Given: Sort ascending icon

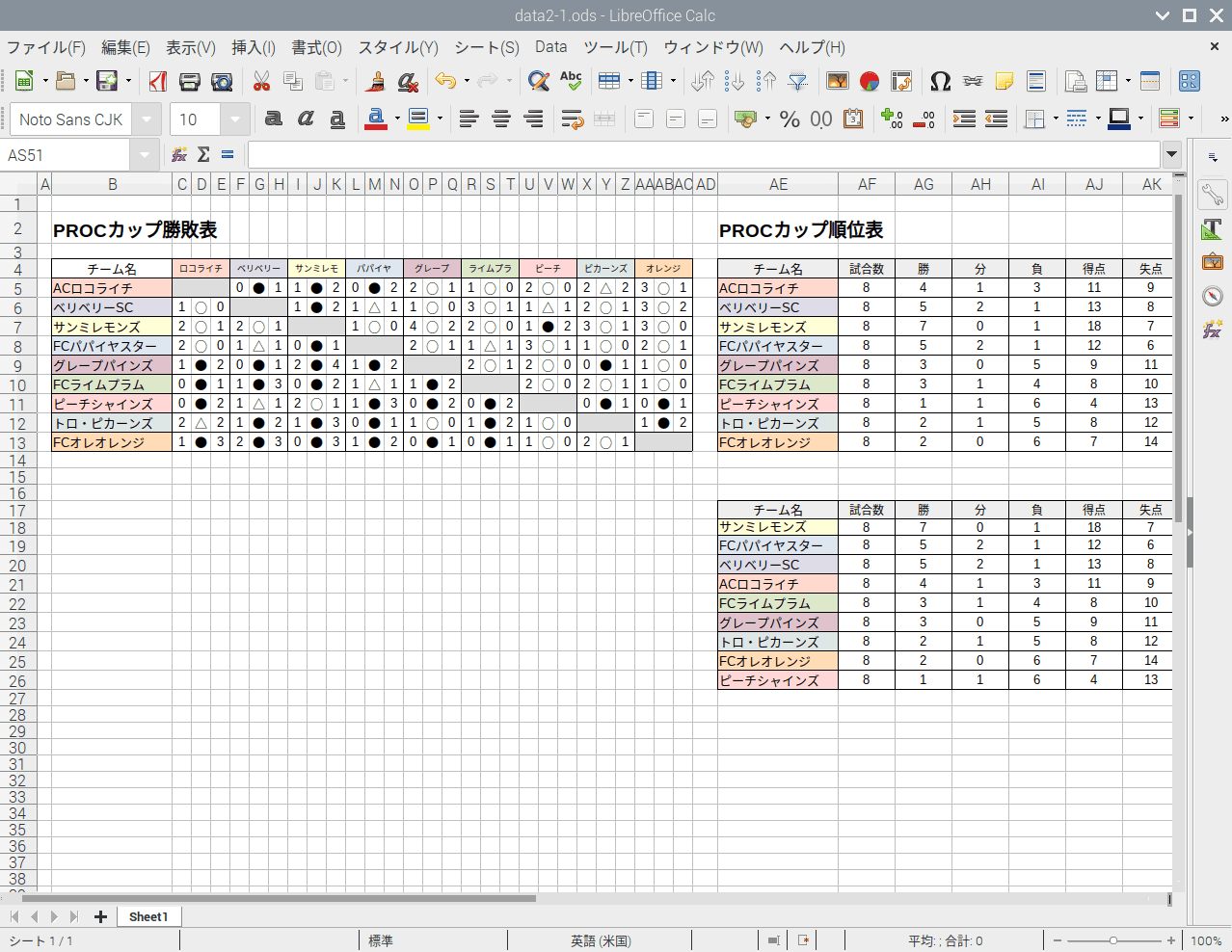Looking at the screenshot, I should point(735,82).
